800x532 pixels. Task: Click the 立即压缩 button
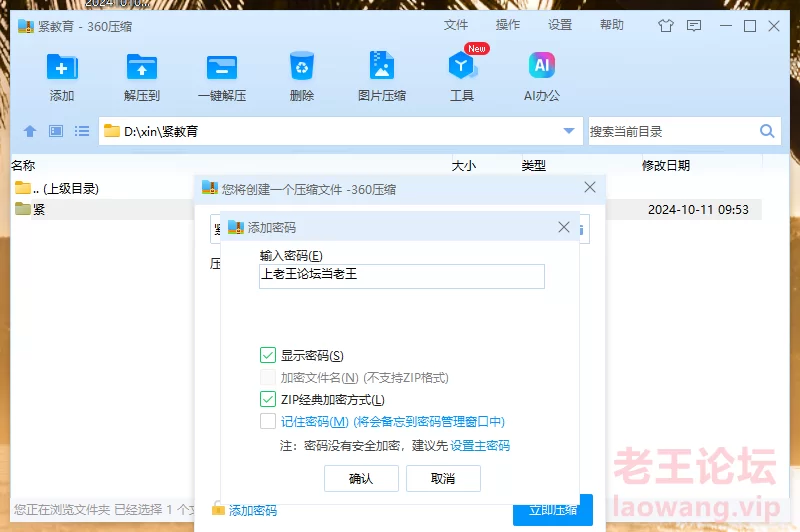pos(553,510)
